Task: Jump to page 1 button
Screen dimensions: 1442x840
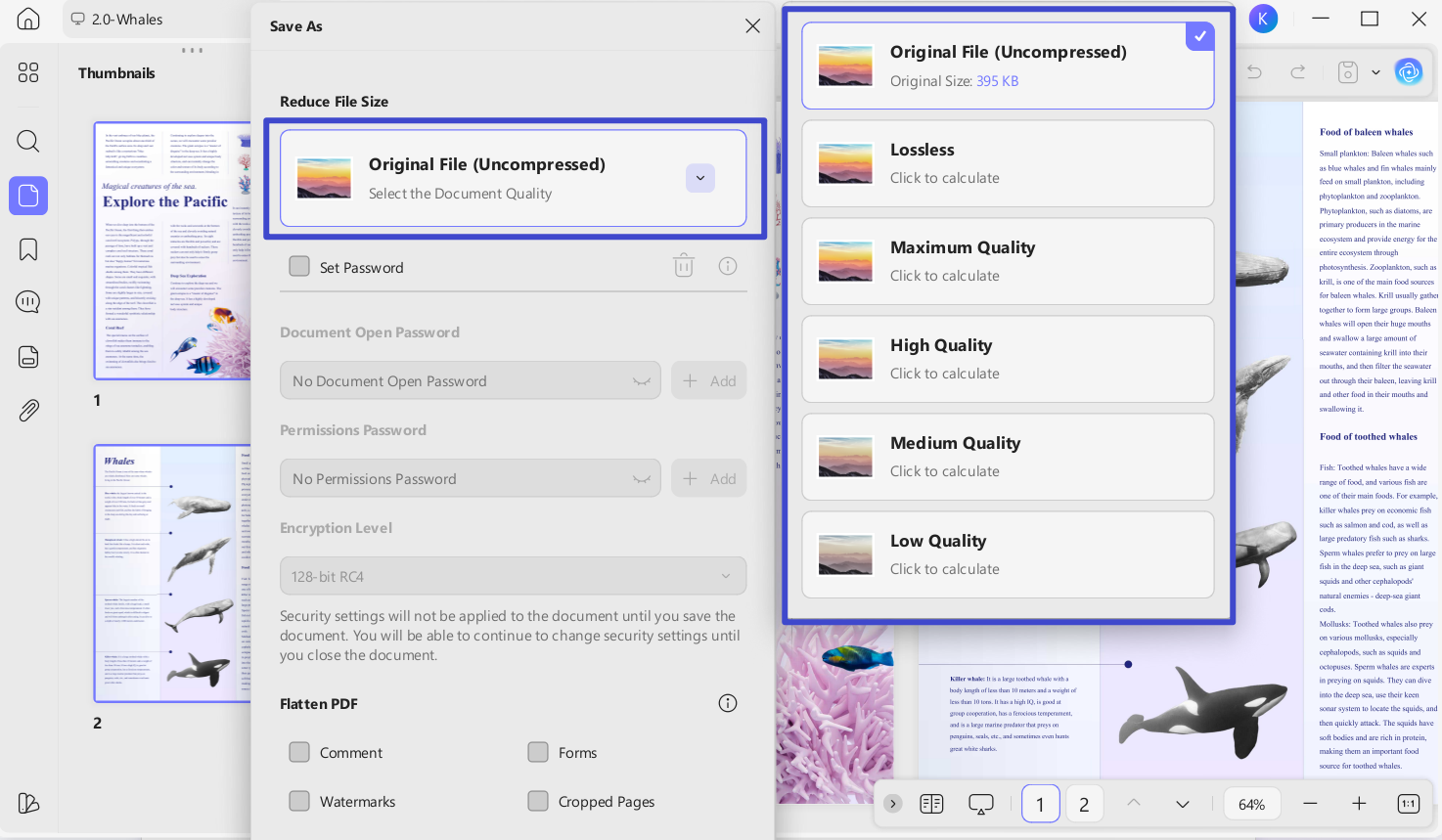Action: coord(1040,804)
